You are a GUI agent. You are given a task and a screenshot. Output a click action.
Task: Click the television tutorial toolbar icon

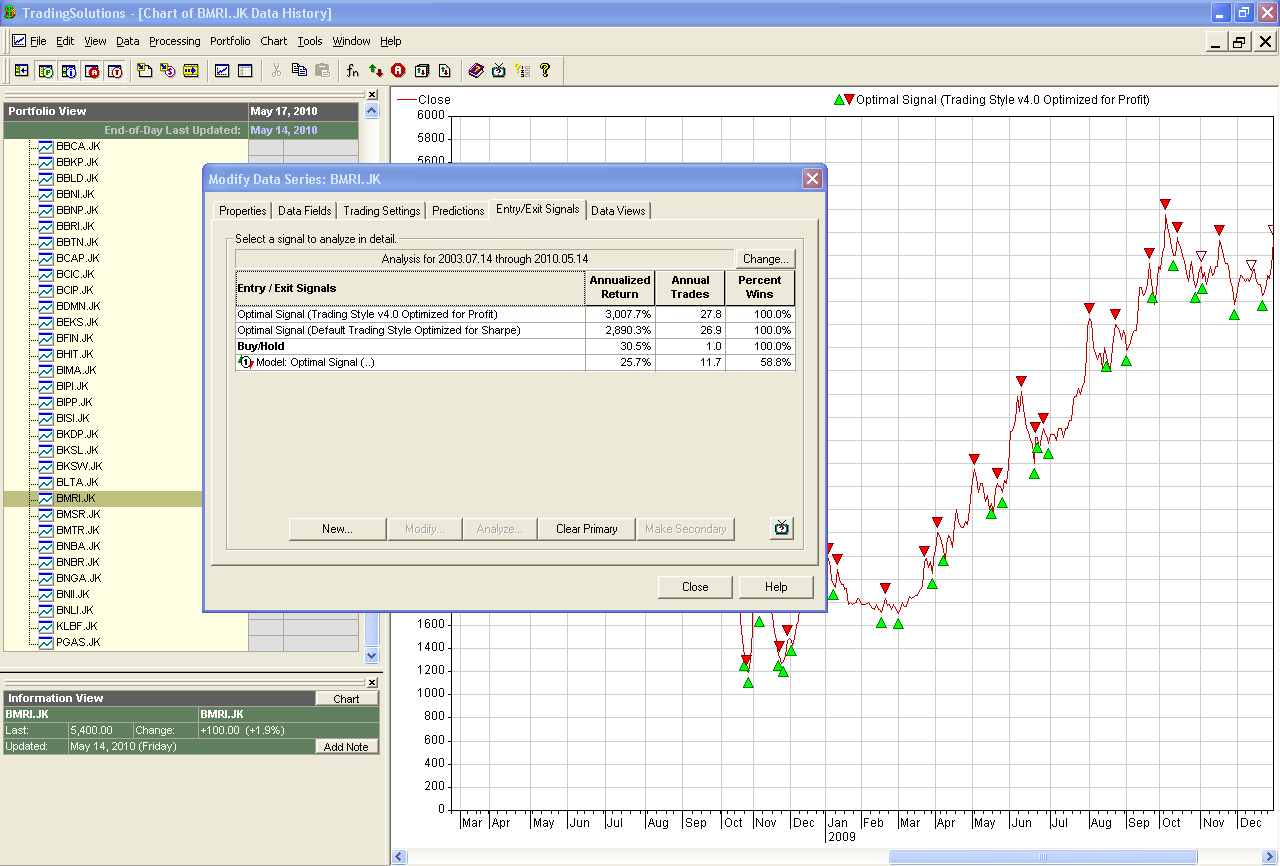pyautogui.click(x=499, y=71)
